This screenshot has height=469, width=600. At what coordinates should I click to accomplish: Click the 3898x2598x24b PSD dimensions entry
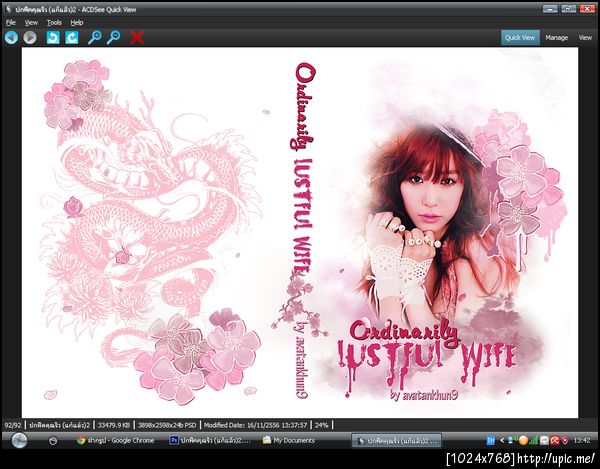pos(167,425)
